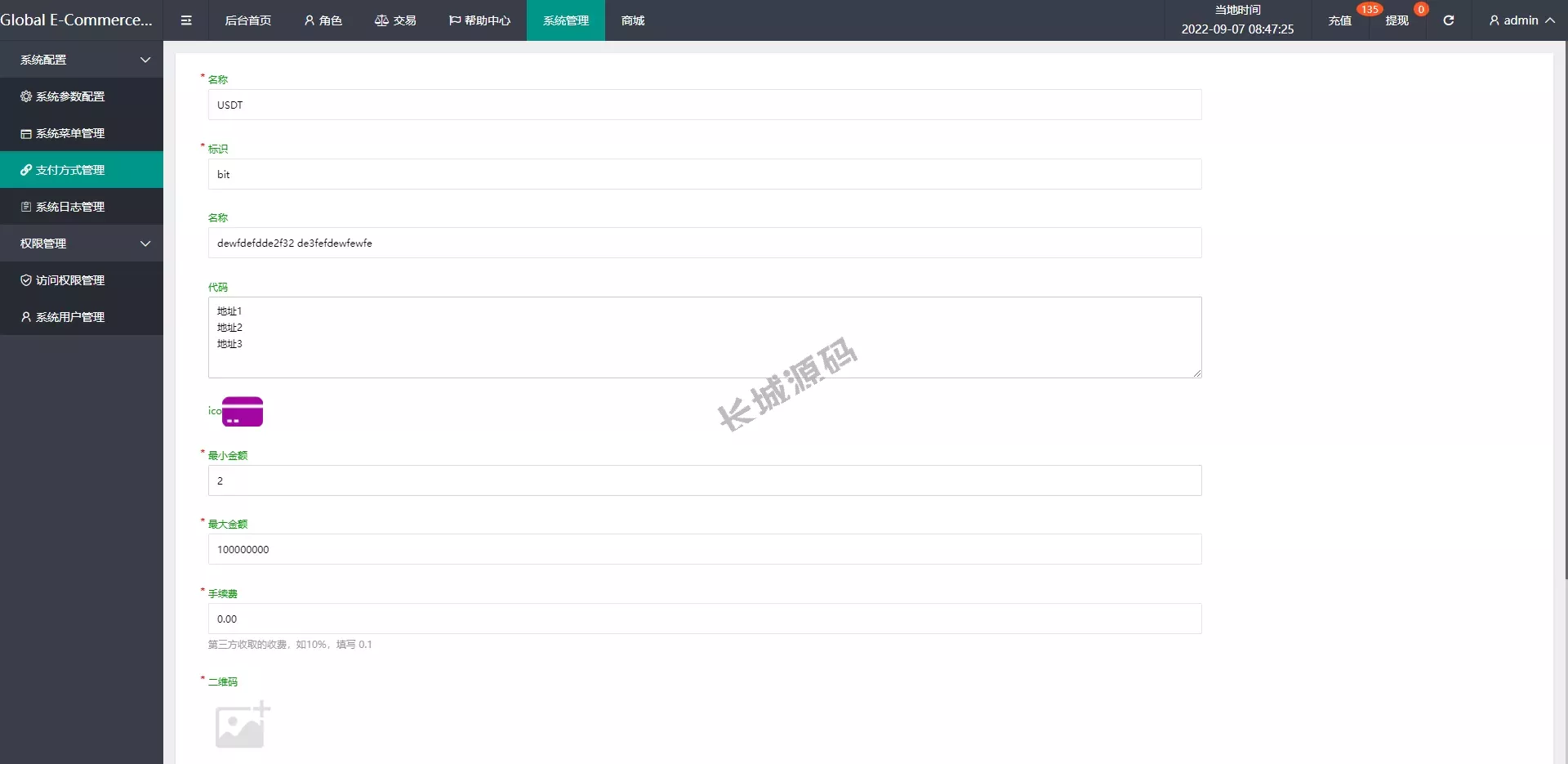Image resolution: width=1568 pixels, height=764 pixels.
Task: Click the page vertical scrollbar
Action: (1566, 311)
